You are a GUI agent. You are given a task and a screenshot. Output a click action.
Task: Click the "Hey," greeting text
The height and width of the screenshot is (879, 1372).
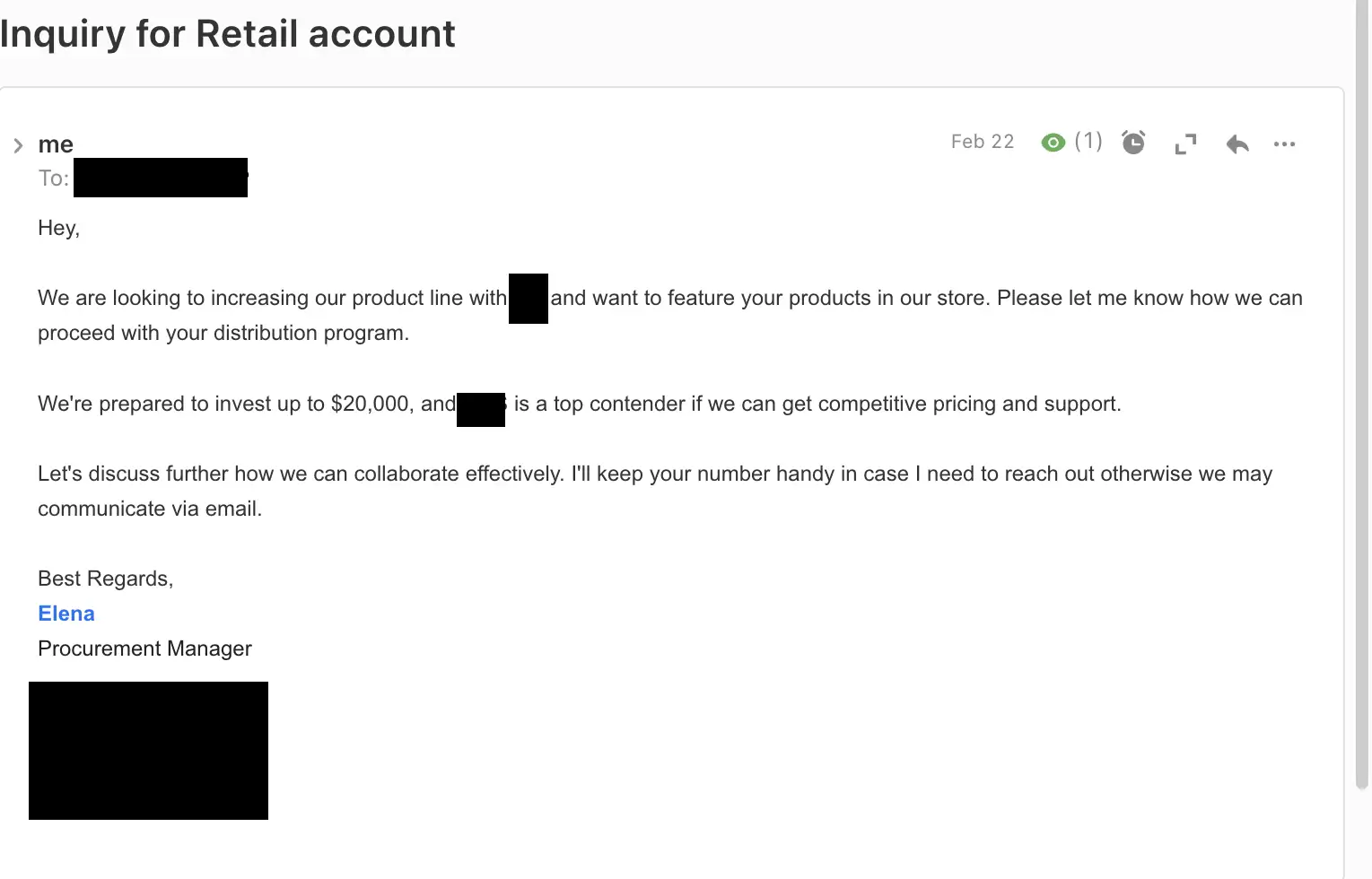58,228
